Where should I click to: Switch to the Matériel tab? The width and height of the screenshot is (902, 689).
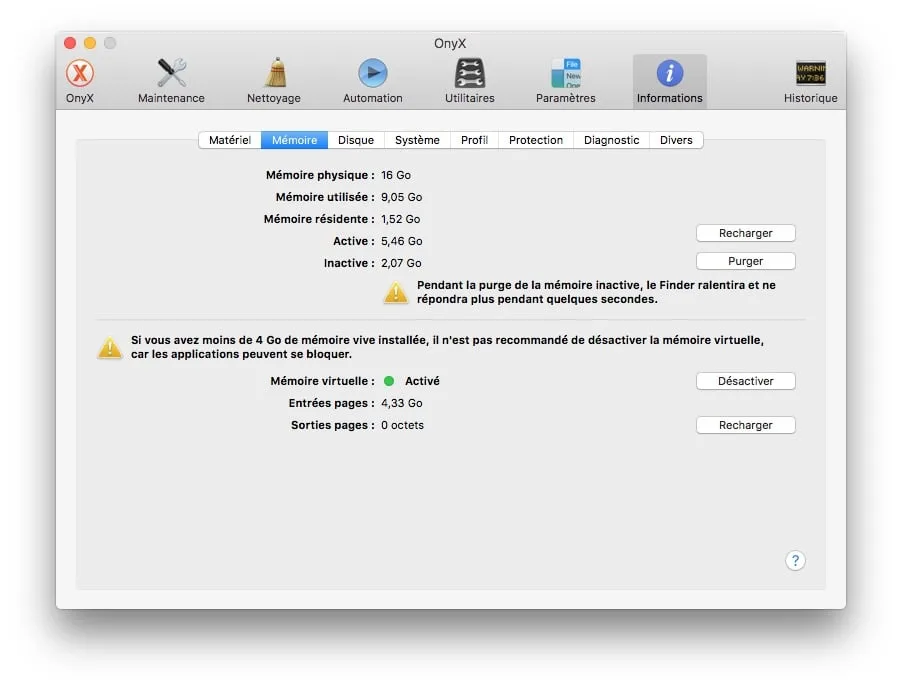pyautogui.click(x=230, y=140)
